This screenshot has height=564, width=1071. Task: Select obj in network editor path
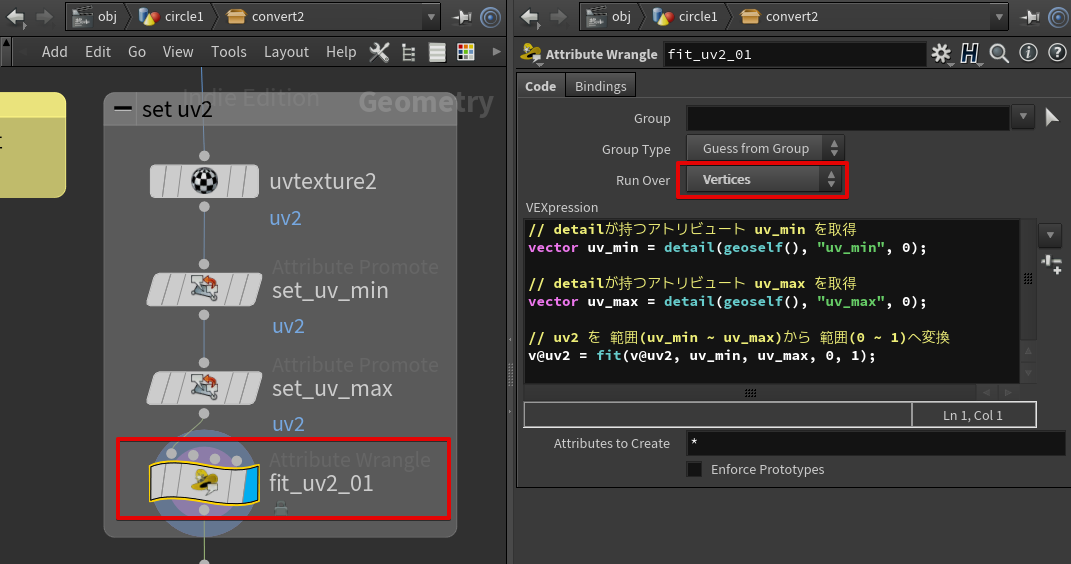96,16
